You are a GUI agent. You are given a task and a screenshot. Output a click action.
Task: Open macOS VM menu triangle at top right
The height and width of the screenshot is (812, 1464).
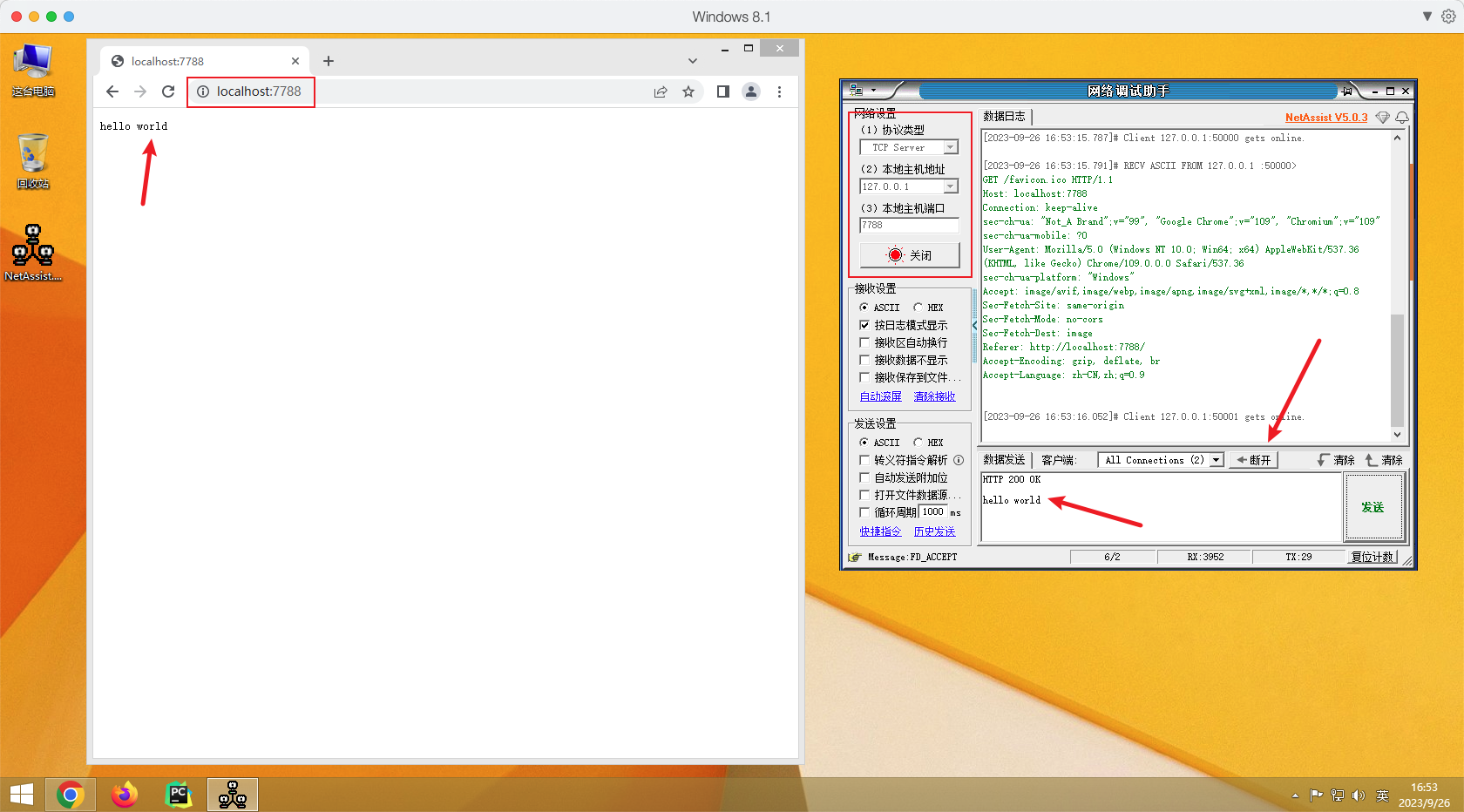(1427, 17)
